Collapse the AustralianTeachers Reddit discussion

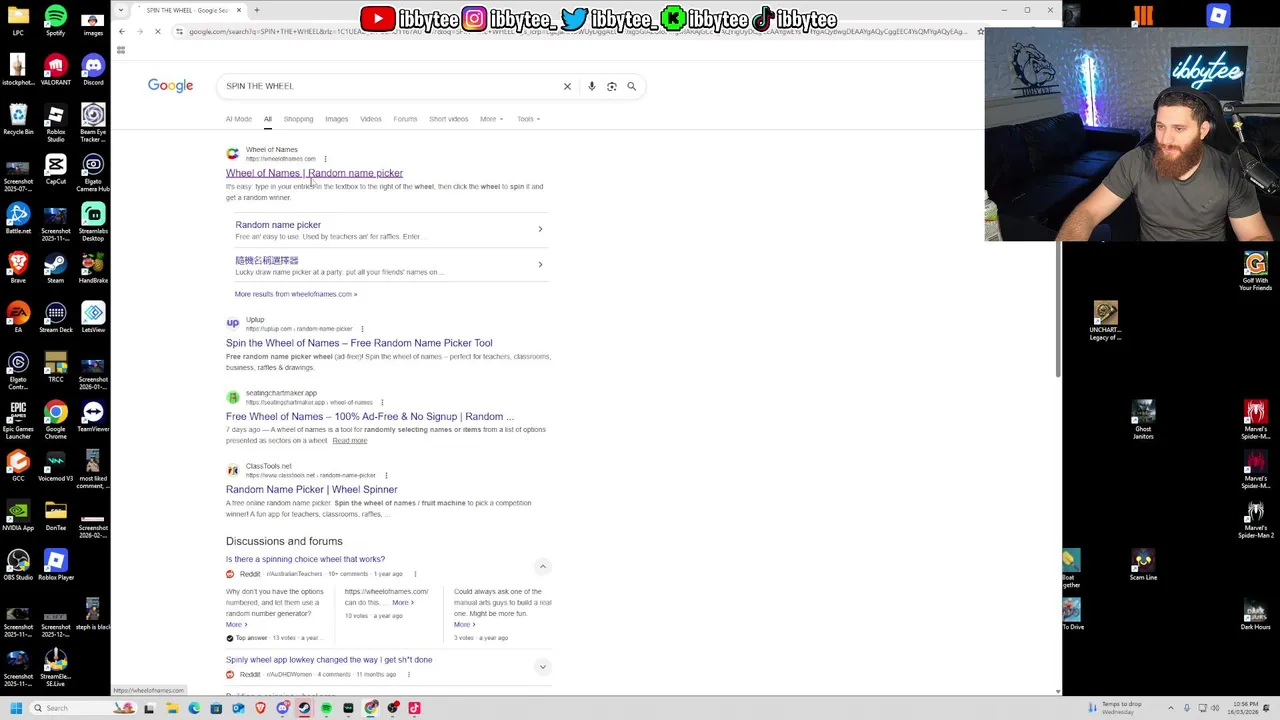tap(543, 566)
